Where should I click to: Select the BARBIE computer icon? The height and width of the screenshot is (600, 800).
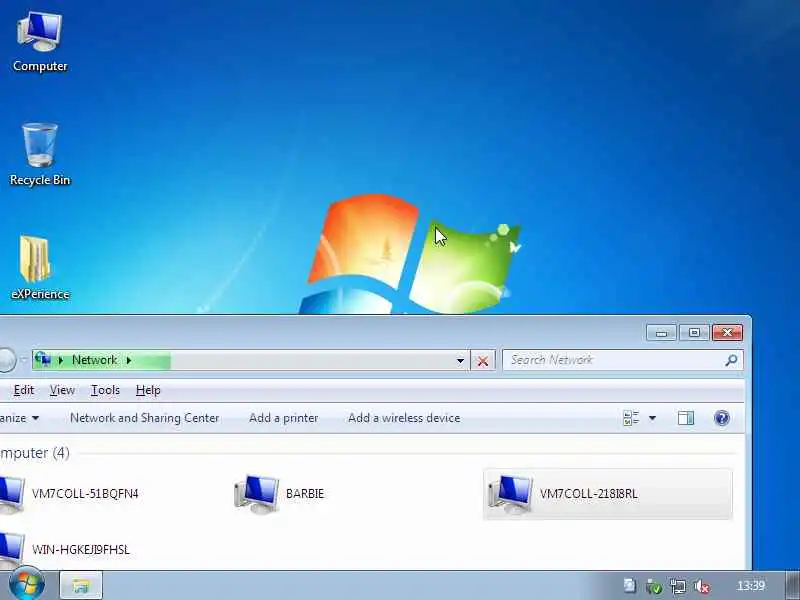pos(257,494)
